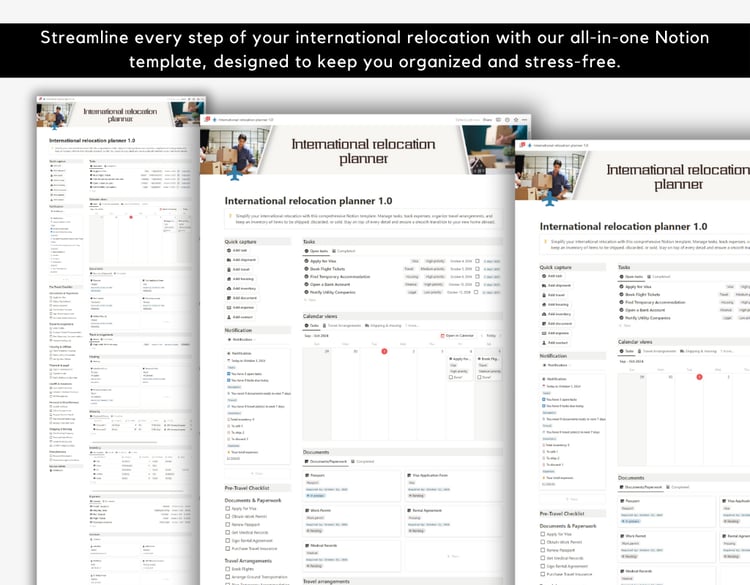Tick the Find Temporary Accommodation row checkbox, middle window
750x585 pixels.
477,276
